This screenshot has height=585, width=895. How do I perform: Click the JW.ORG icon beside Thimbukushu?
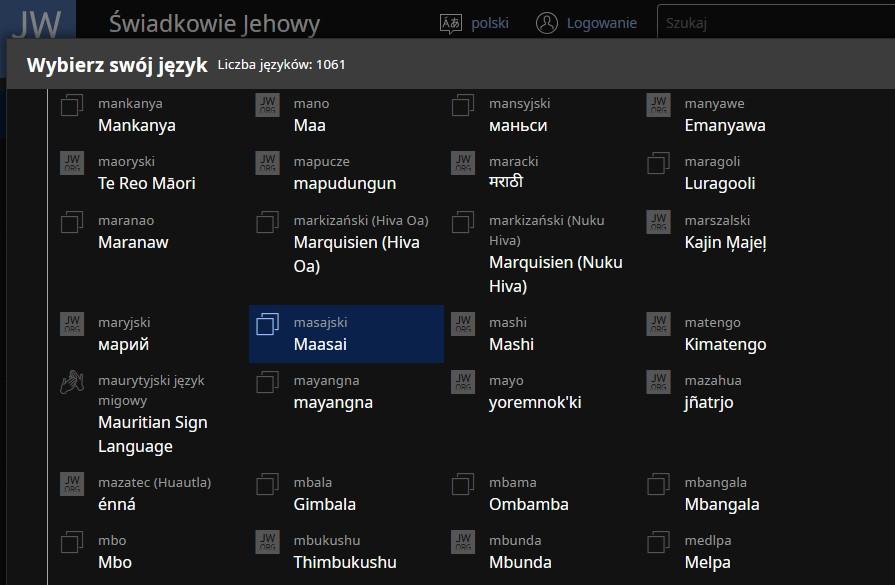[x=267, y=542]
